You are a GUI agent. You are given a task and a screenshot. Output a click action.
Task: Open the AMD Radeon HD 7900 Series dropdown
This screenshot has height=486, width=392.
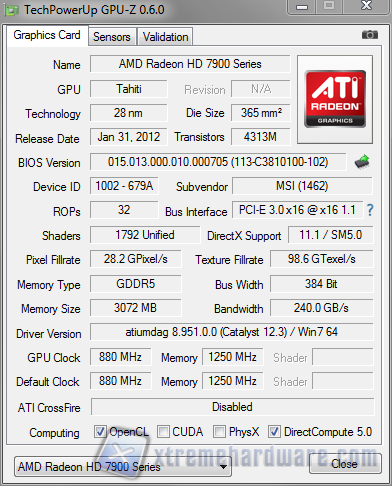click(123, 467)
